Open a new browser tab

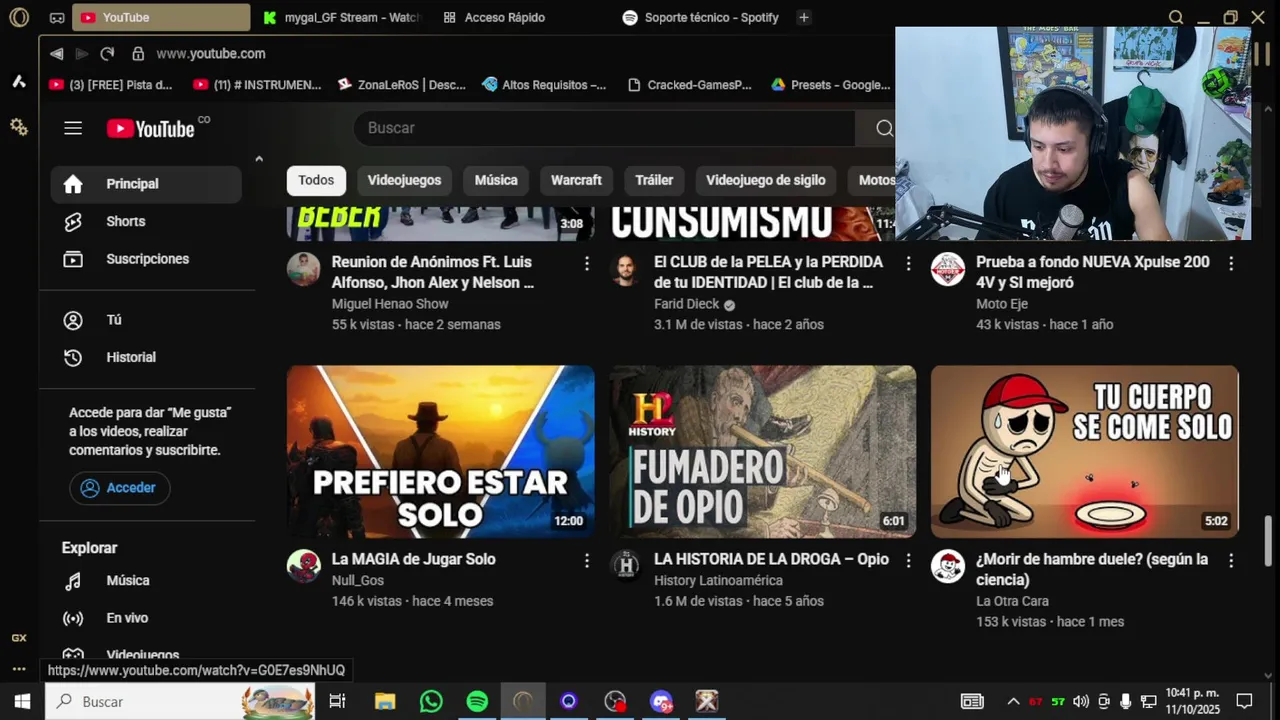pyautogui.click(x=803, y=17)
